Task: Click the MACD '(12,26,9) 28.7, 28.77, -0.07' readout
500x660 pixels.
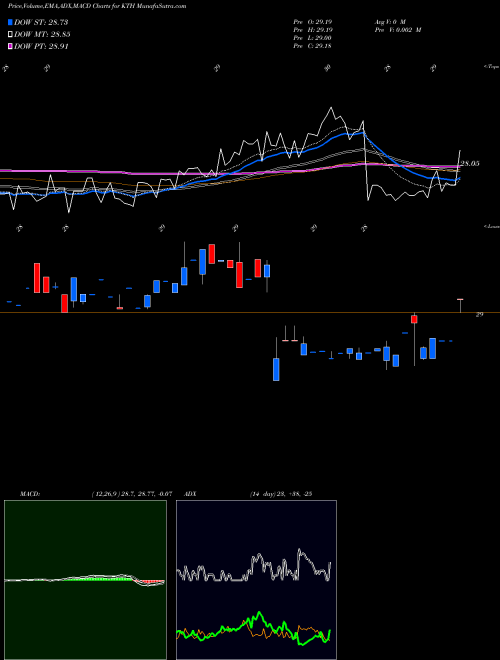Action: [x=132, y=494]
